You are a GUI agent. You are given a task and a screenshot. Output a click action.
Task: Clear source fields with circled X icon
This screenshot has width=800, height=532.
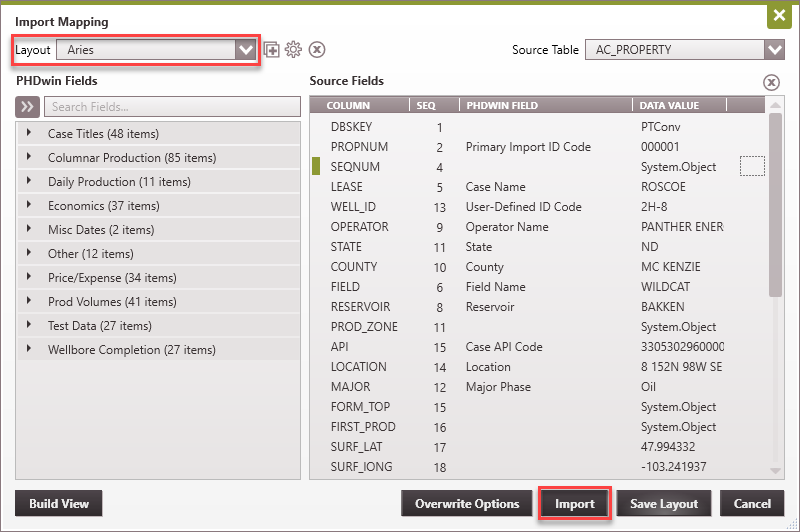[x=771, y=82]
